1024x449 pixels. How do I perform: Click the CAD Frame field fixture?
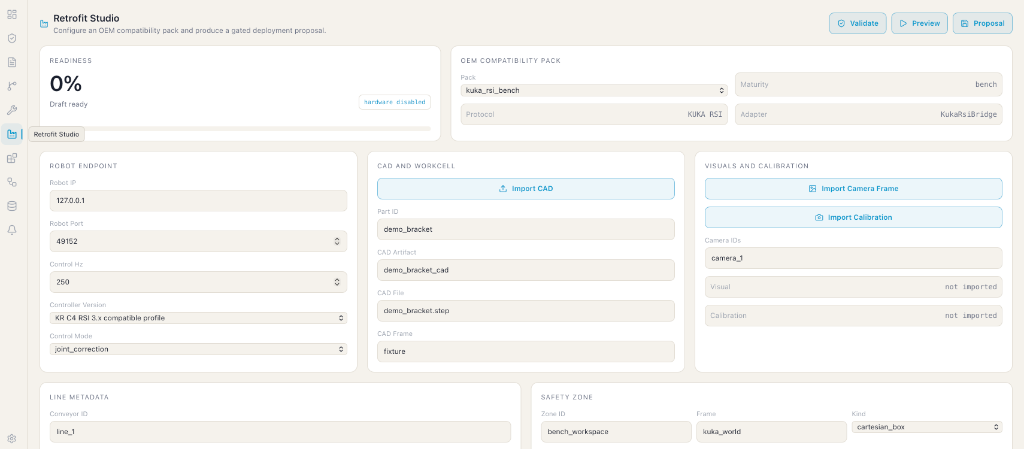[x=526, y=352]
